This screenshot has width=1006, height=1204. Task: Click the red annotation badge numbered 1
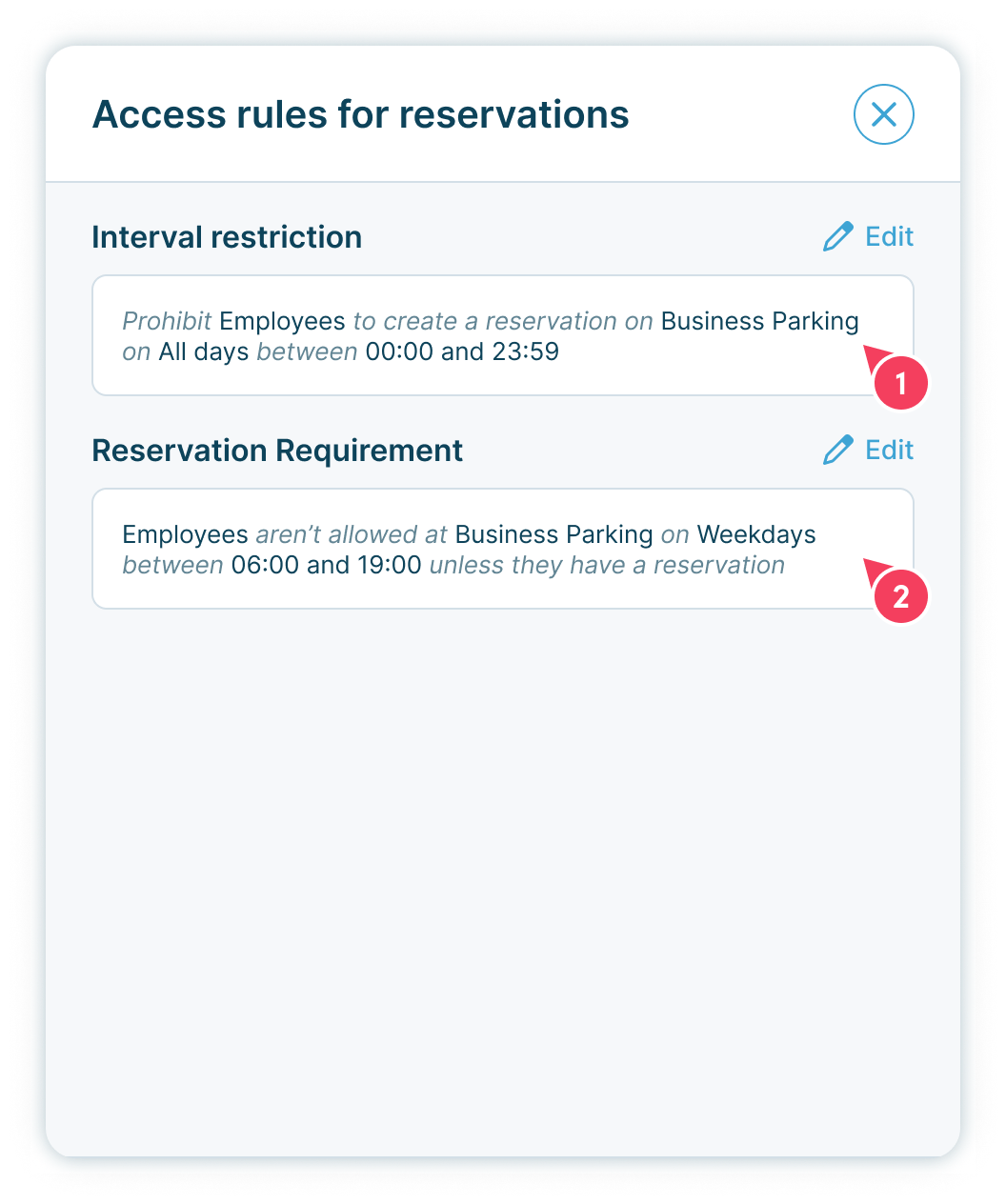[x=900, y=383]
